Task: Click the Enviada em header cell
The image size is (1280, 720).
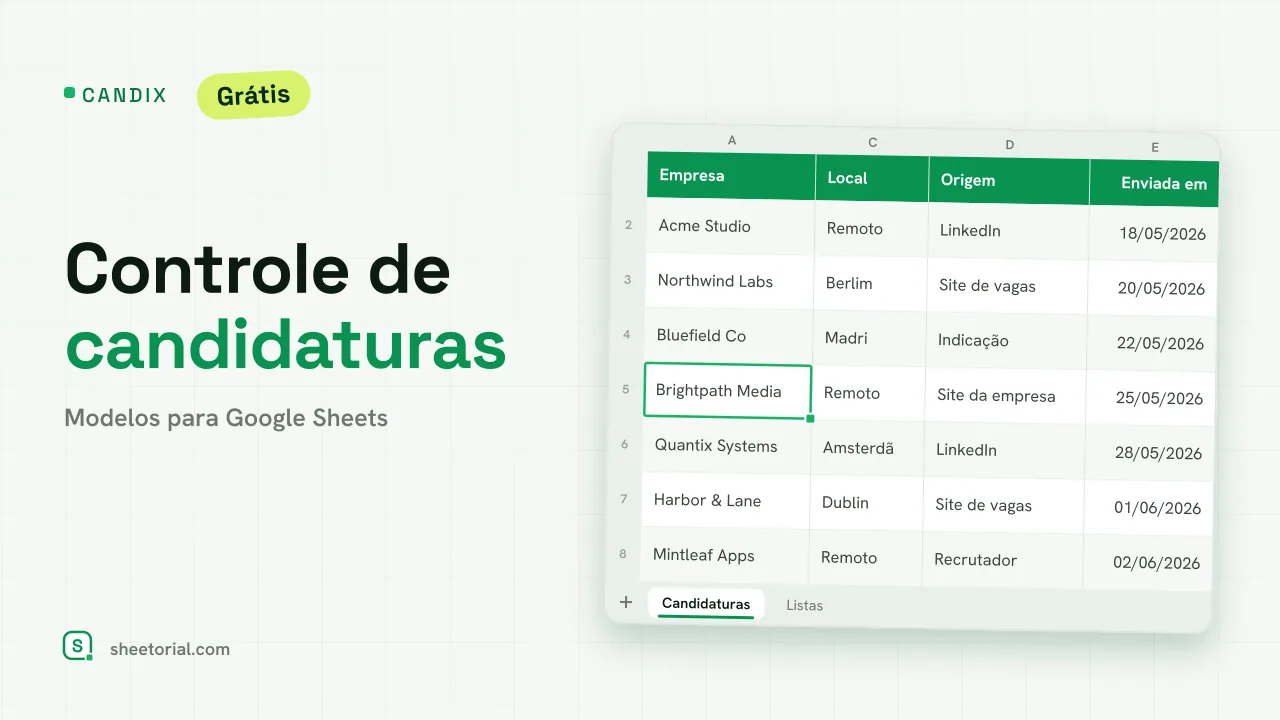Action: (x=1153, y=183)
